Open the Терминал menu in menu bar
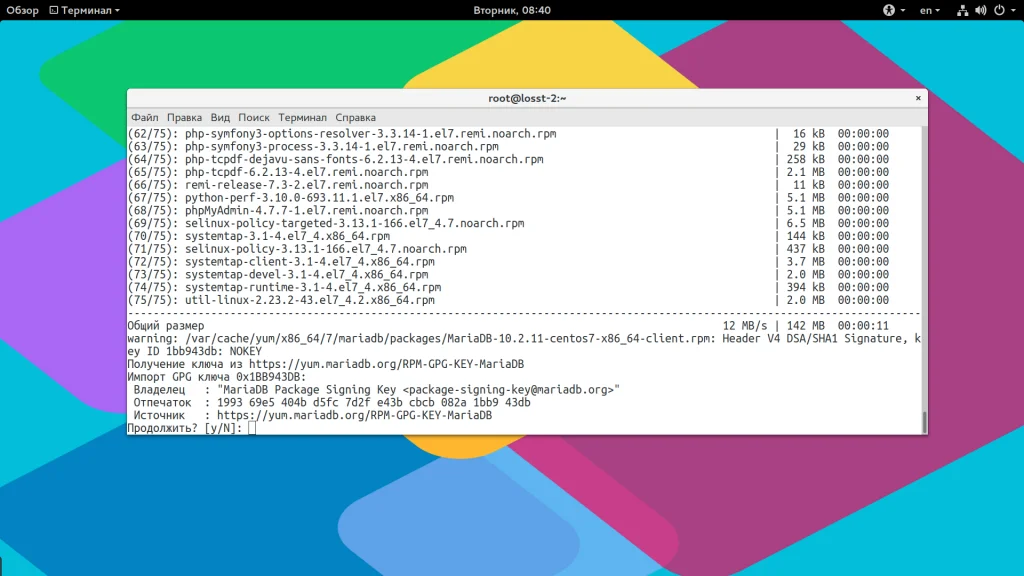1024x576 pixels. pos(302,118)
